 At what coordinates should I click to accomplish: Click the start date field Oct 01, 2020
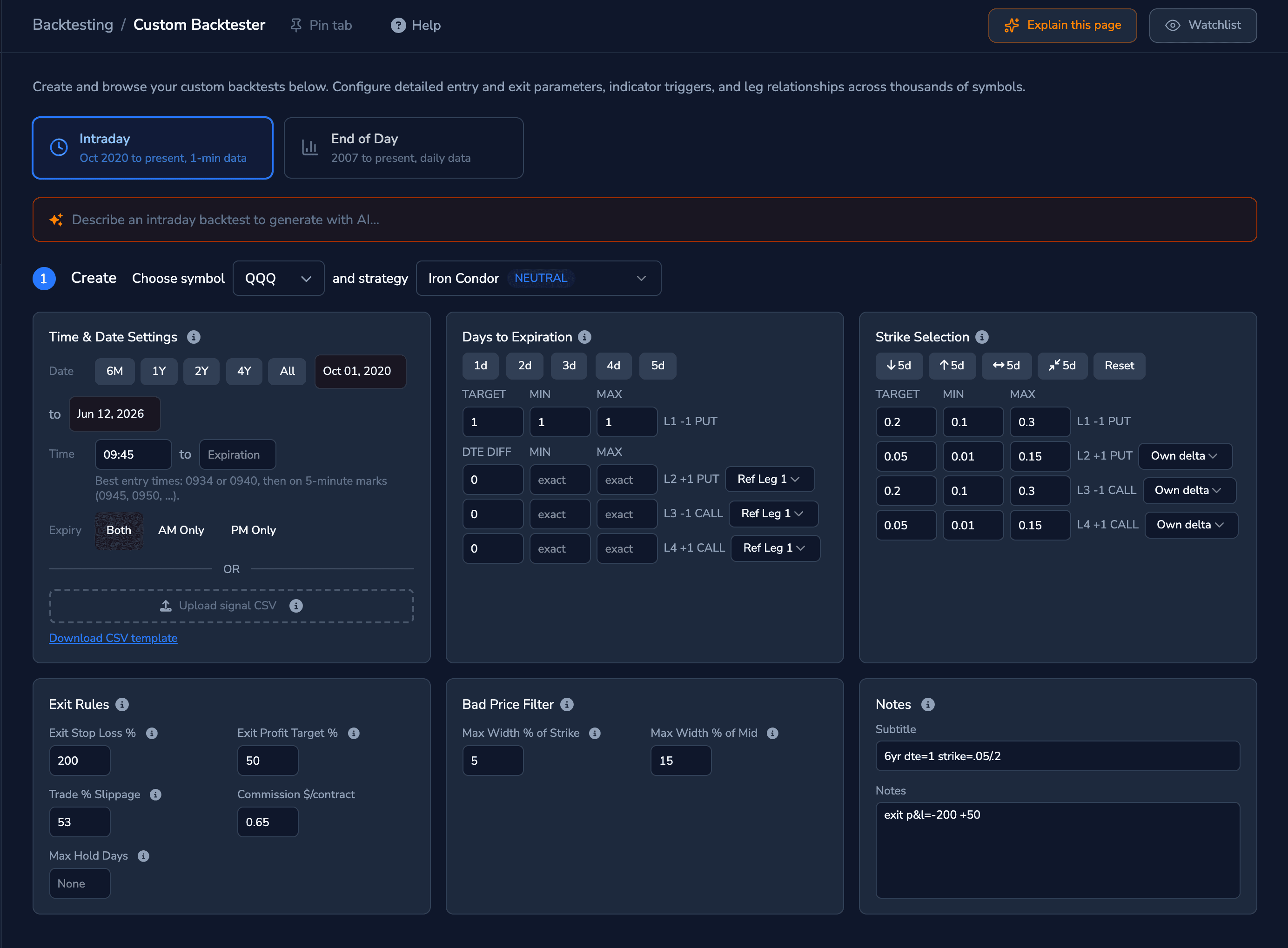click(x=361, y=371)
